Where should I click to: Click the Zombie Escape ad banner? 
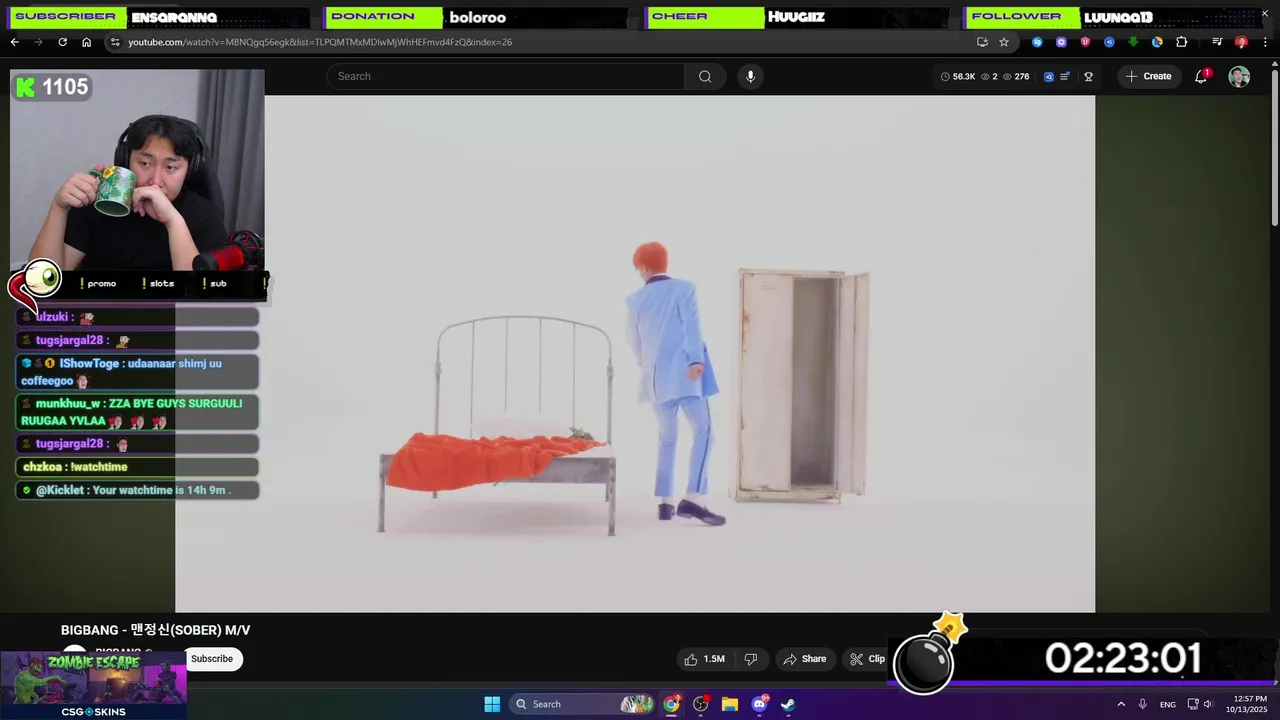[x=93, y=685]
